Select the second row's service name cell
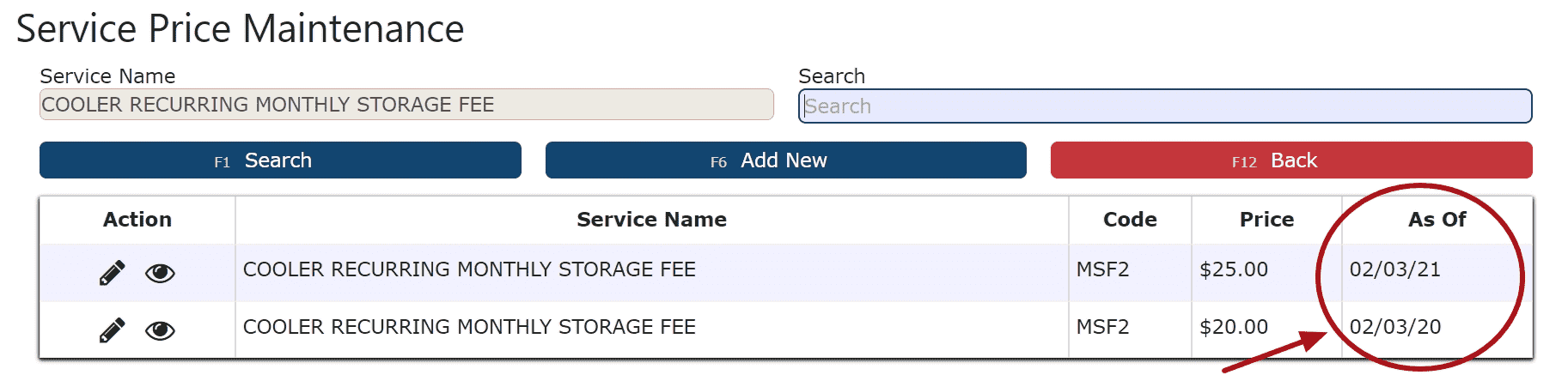The height and width of the screenshot is (381, 1568). pos(651,330)
